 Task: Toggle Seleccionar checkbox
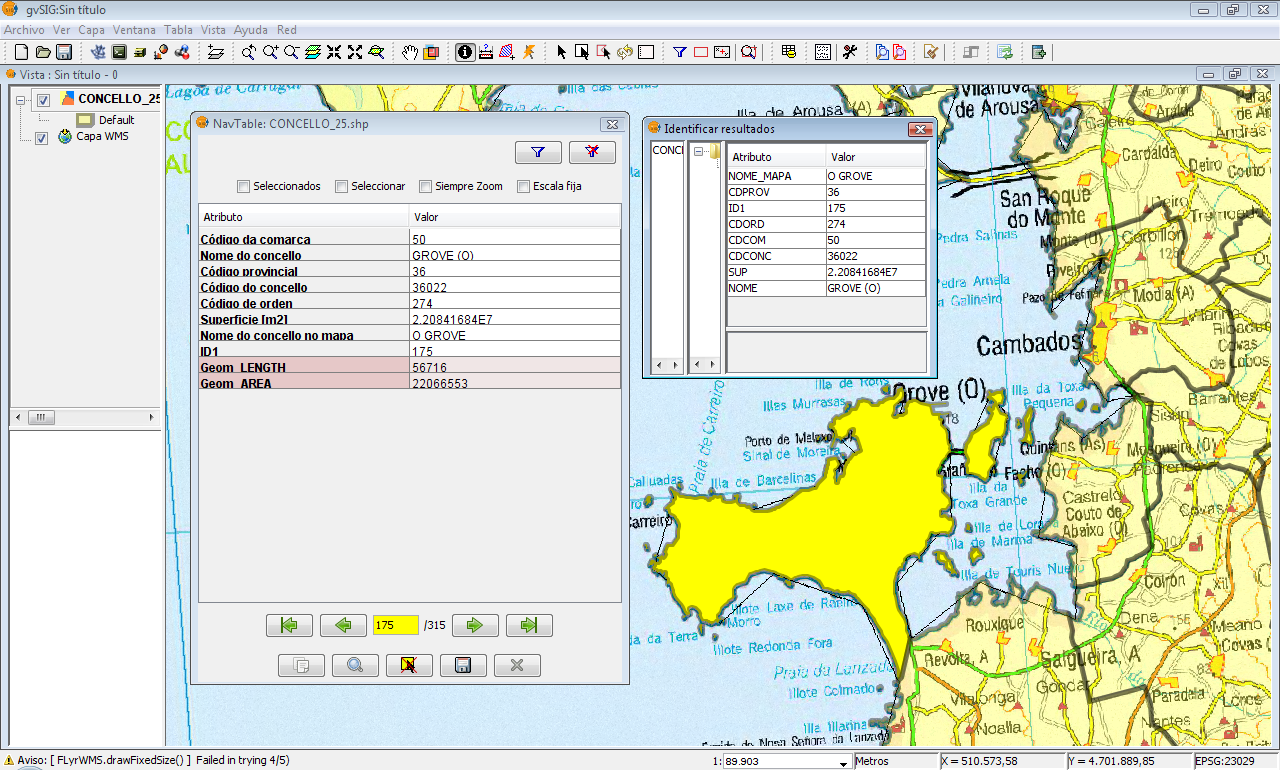341,186
